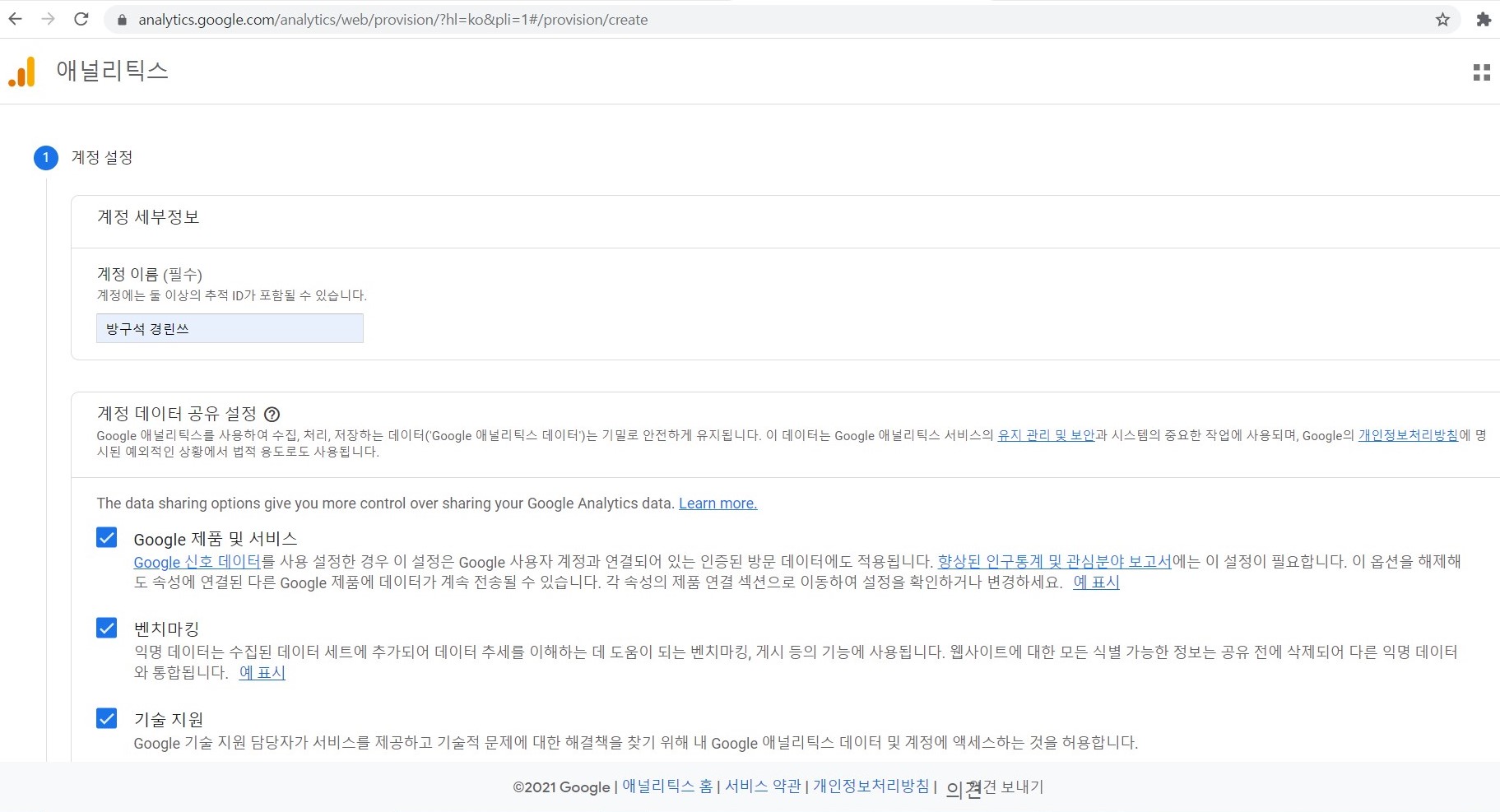Click the browser address bar URL
Viewport: 1500px width, 812px height.
pos(392,20)
